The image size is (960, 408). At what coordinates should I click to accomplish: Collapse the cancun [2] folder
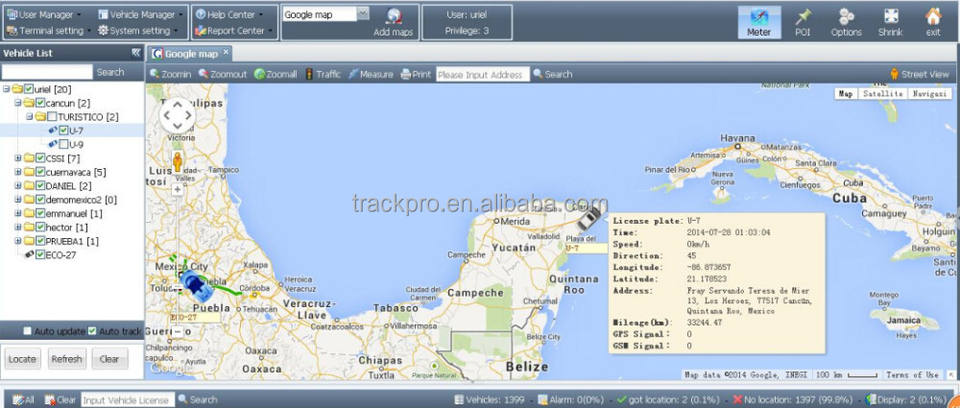(x=18, y=103)
